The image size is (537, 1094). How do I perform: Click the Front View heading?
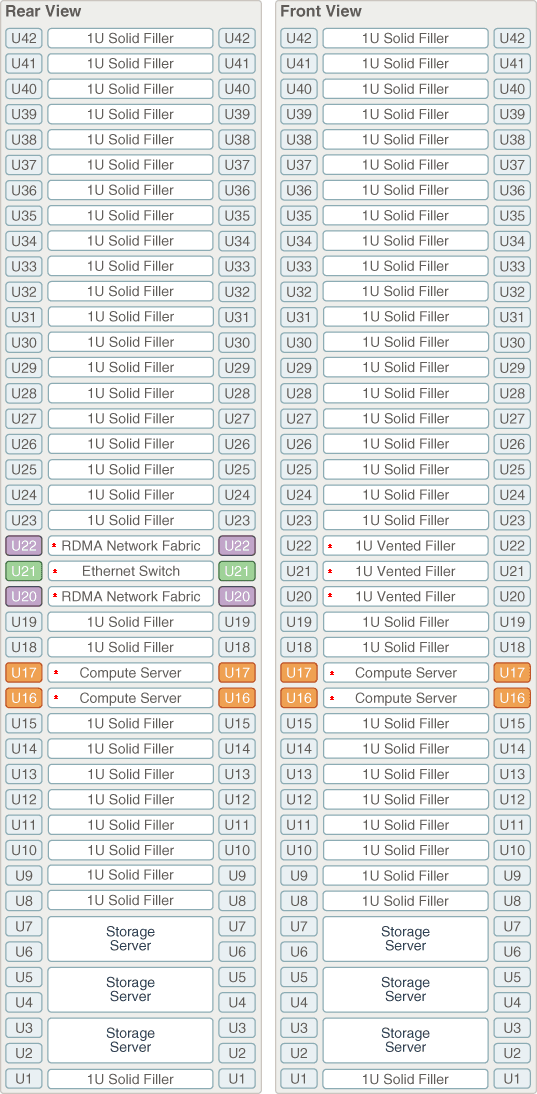pos(321,11)
